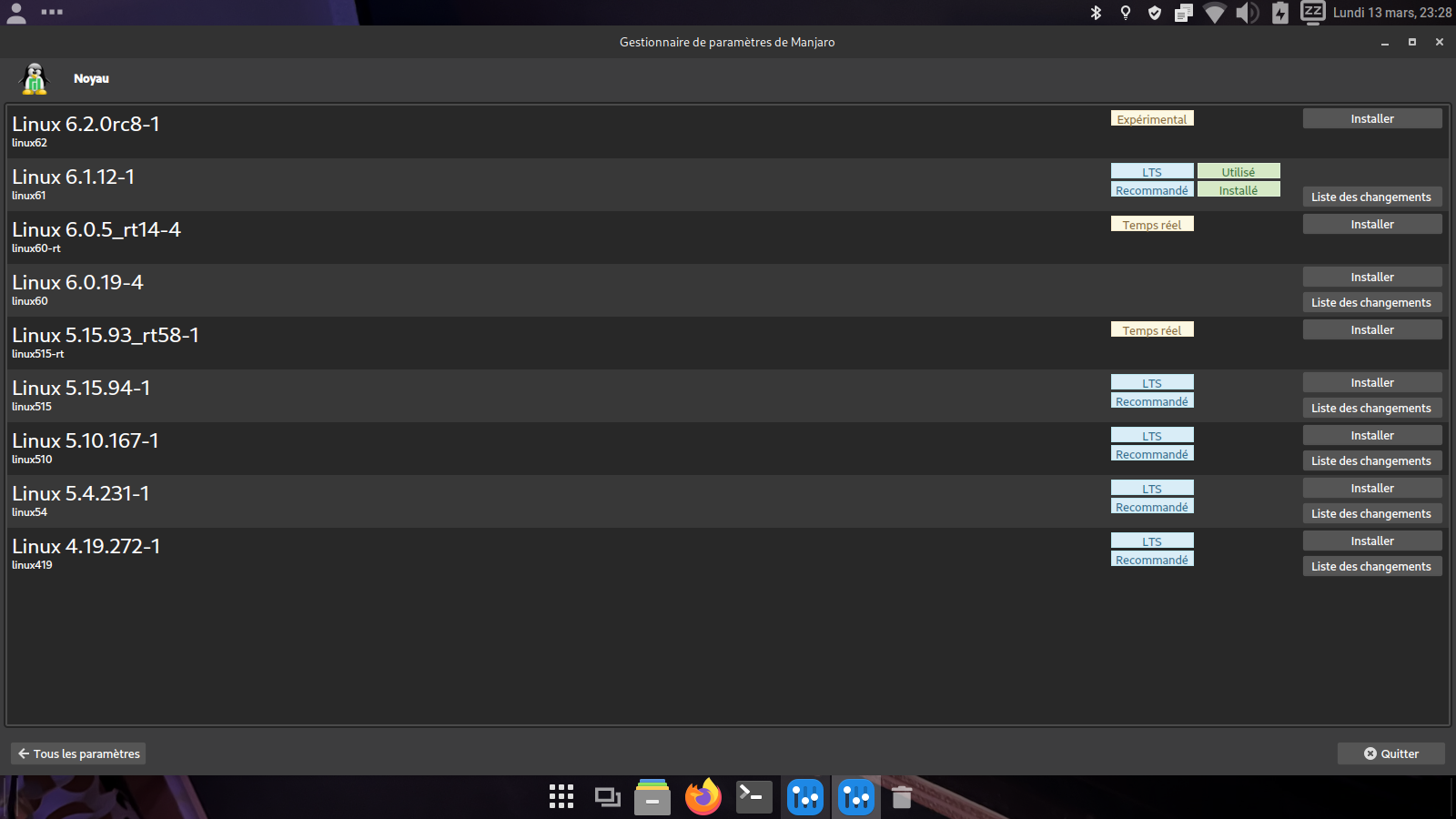Click the lightbulb tray icon
Screen dimensions: 1456x819
tap(1126, 13)
